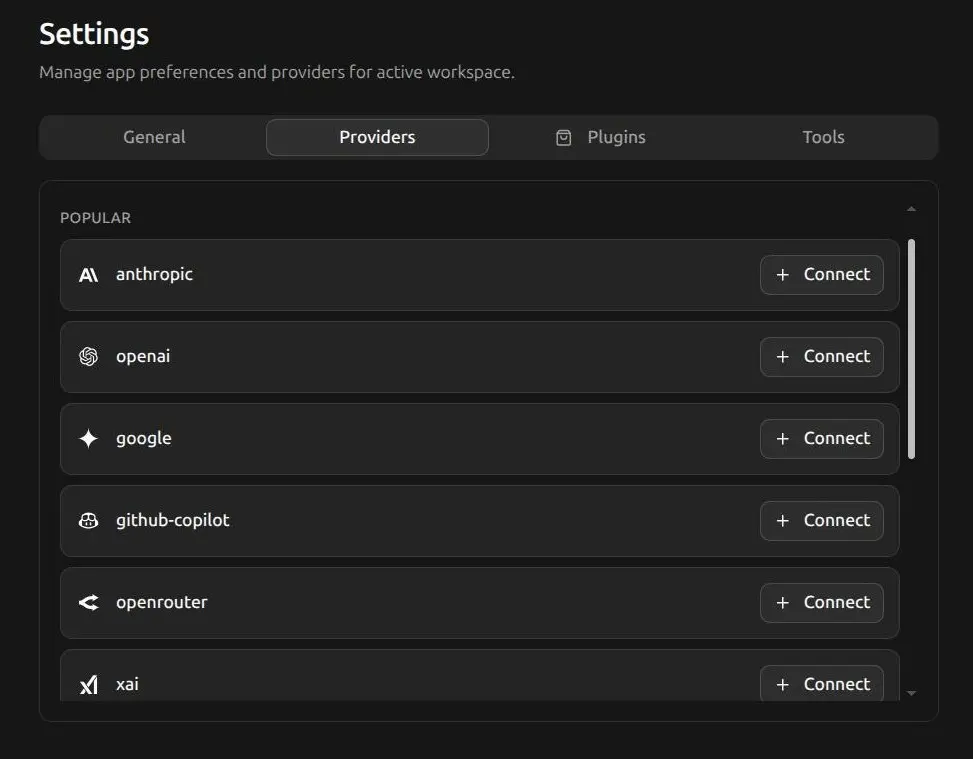
Task: Click the Plugins shopping bag icon
Action: click(563, 138)
